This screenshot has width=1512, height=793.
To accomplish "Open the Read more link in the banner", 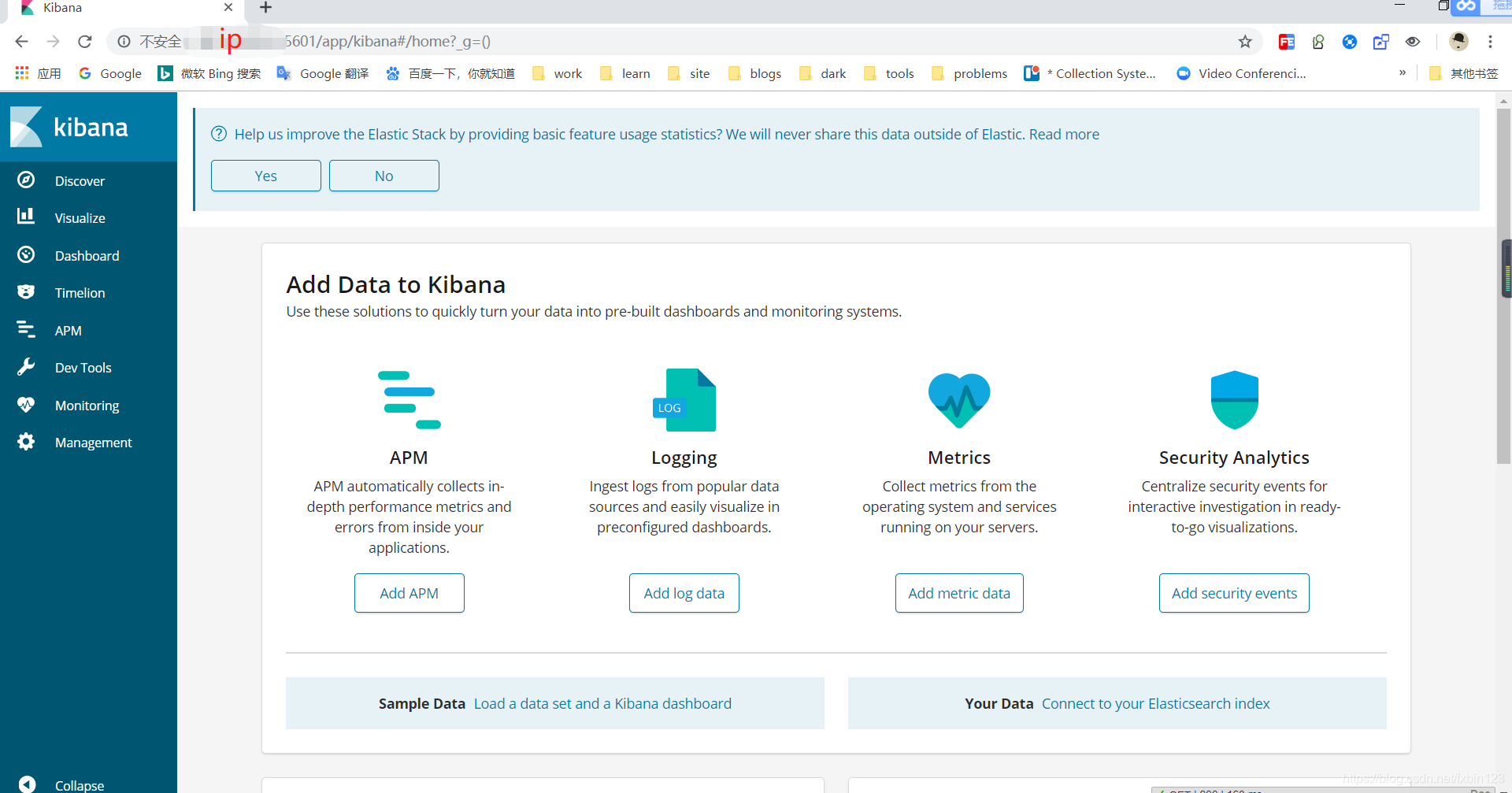I will [x=1064, y=135].
